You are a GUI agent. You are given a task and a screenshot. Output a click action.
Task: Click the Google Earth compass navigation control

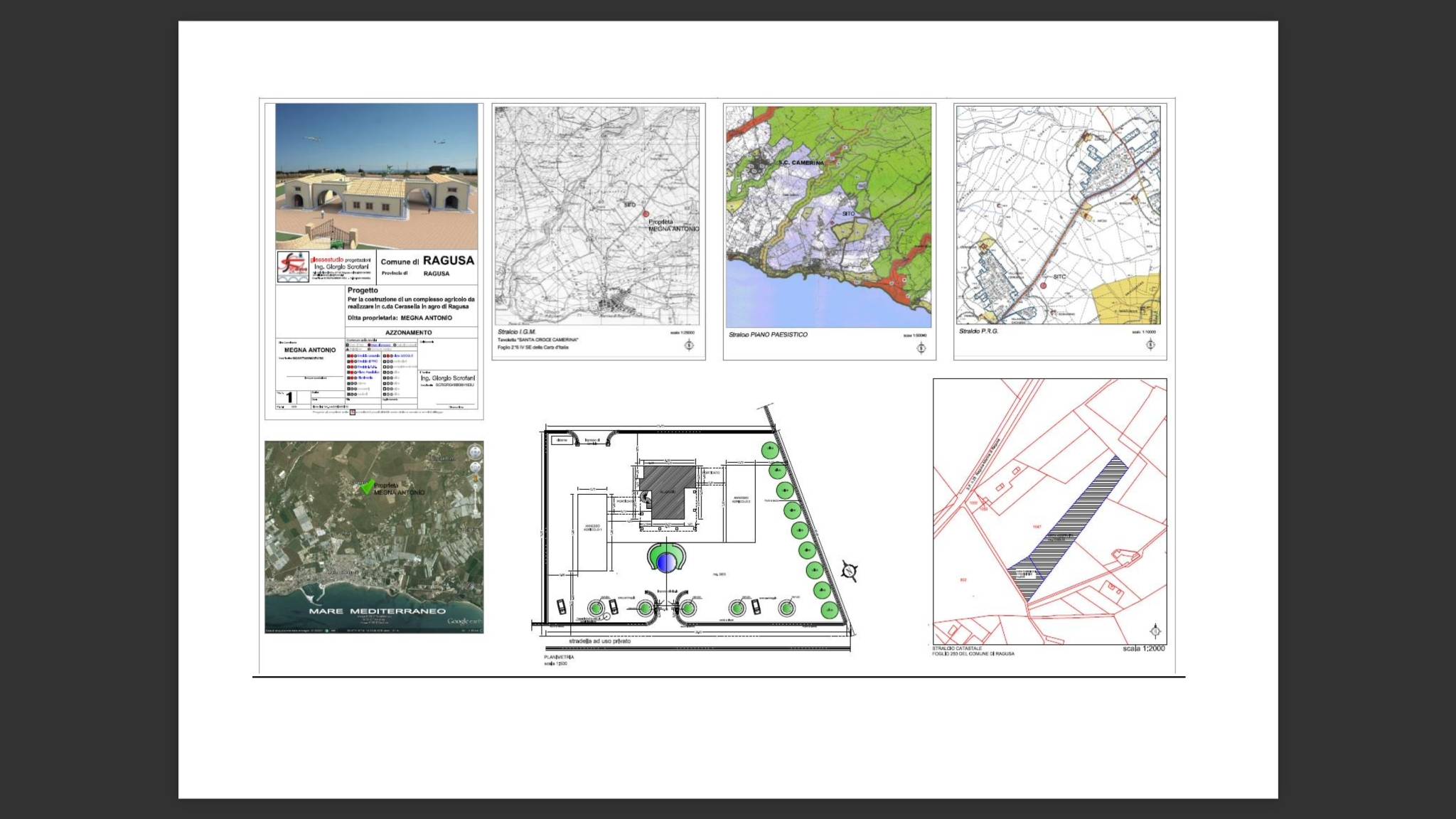[x=474, y=451]
